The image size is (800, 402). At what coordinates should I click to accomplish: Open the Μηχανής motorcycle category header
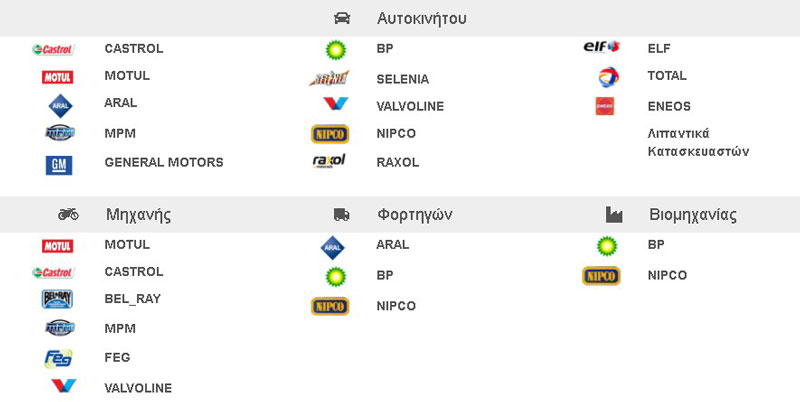coord(138,215)
